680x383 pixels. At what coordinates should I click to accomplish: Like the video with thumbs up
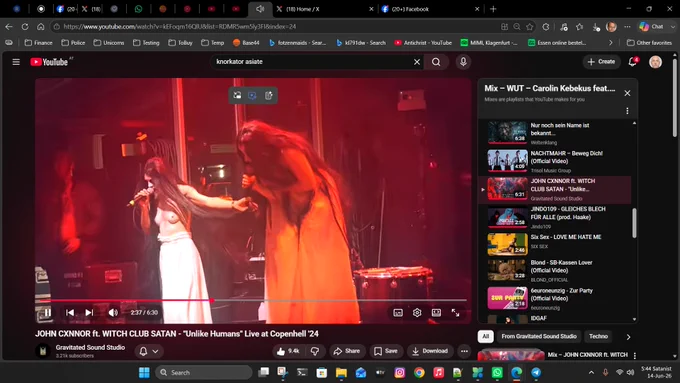[x=289, y=351]
